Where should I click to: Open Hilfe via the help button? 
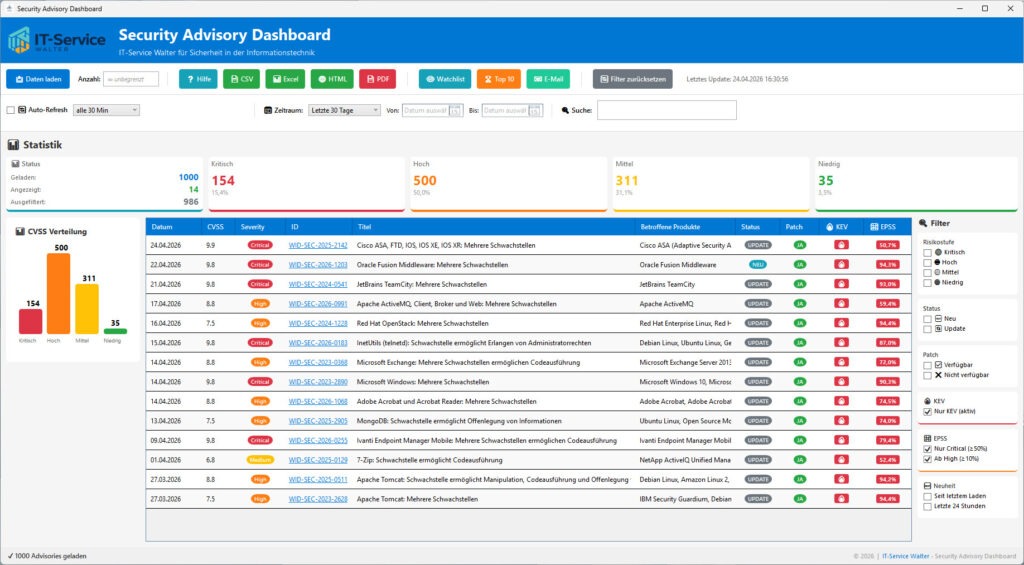[198, 79]
